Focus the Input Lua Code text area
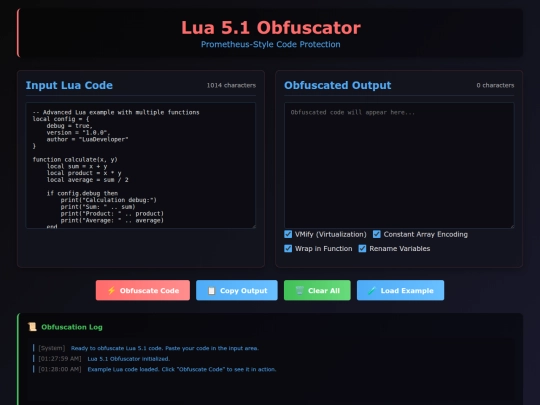This screenshot has width=540, height=405. tap(141, 165)
